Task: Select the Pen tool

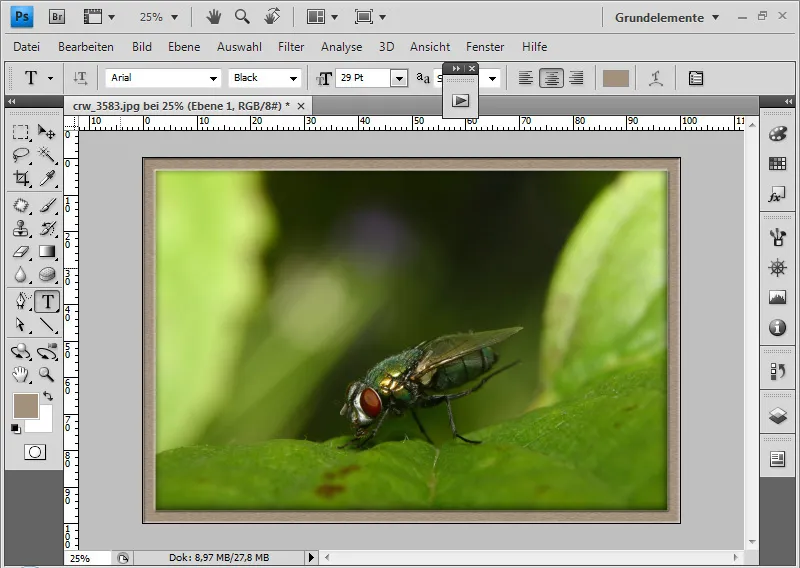Action: [x=20, y=302]
